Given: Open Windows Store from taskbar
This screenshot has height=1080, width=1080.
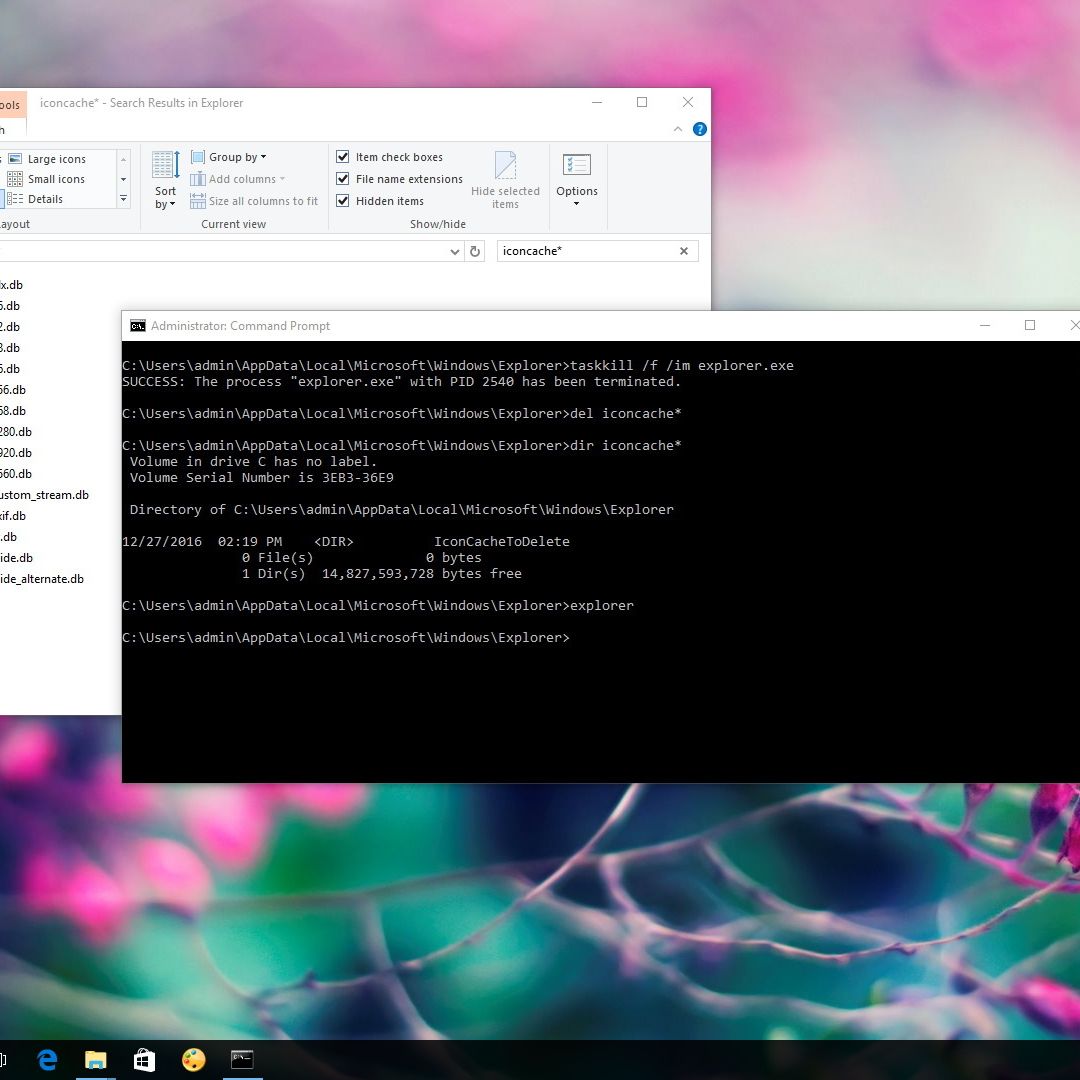Looking at the screenshot, I should click(x=144, y=1060).
